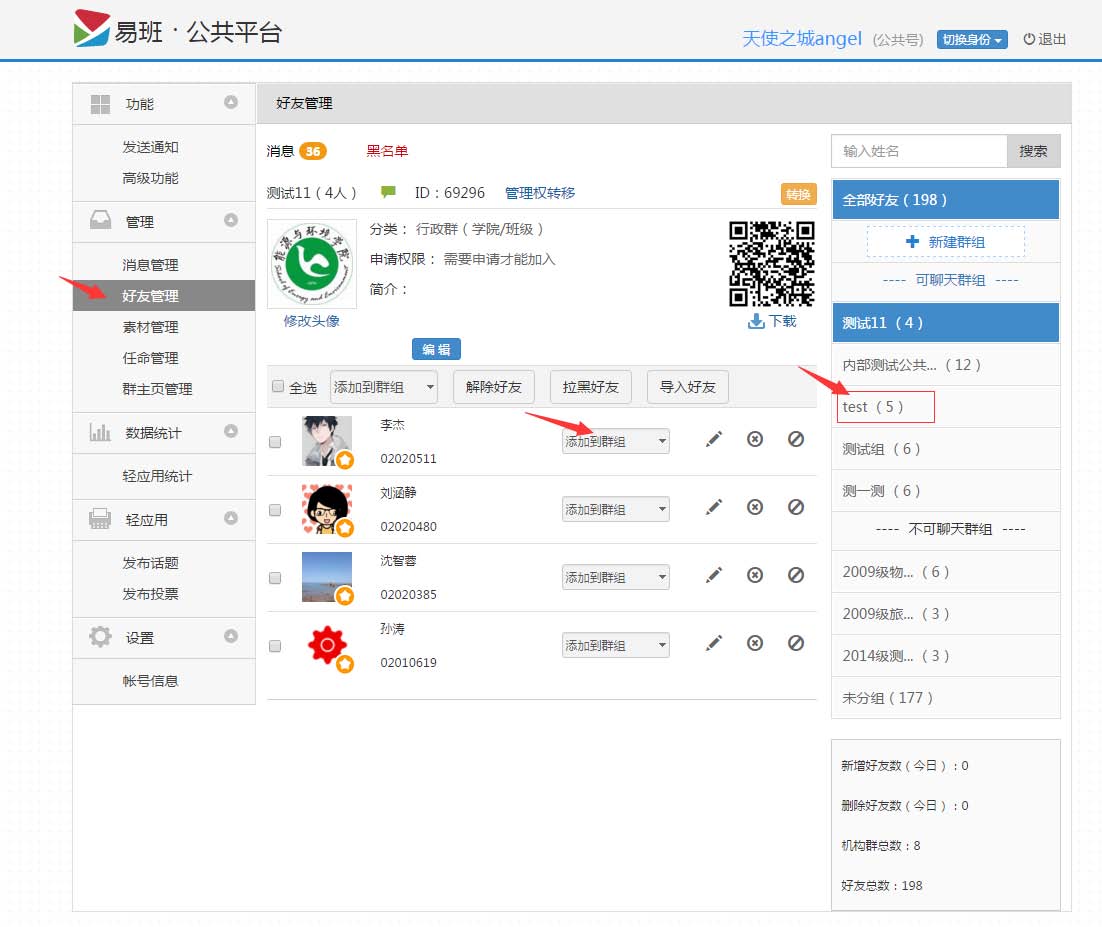Collapse the 数据统计 section arrow
1102x927 pixels.
(231, 431)
